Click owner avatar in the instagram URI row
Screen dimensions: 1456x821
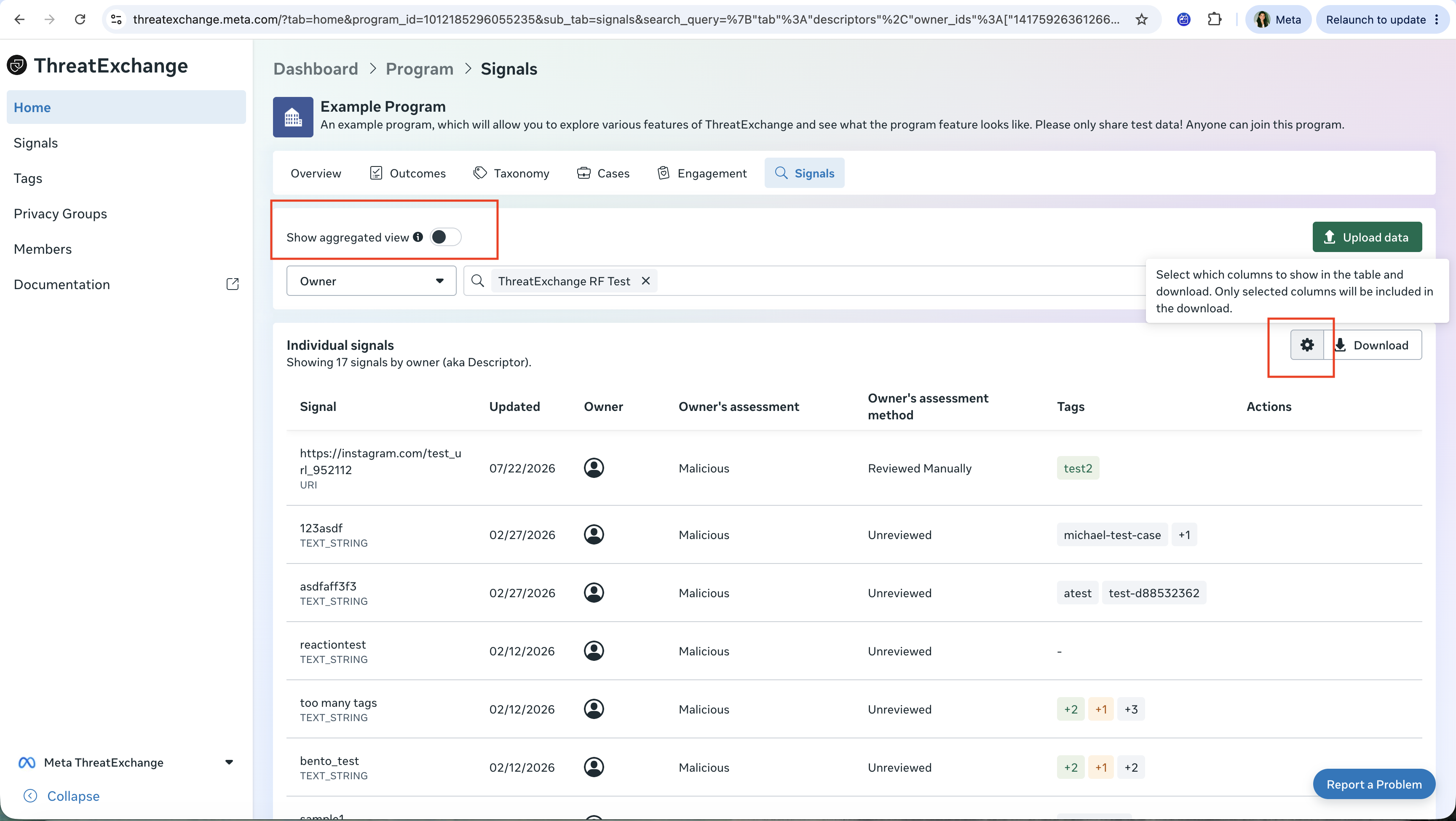(x=594, y=468)
